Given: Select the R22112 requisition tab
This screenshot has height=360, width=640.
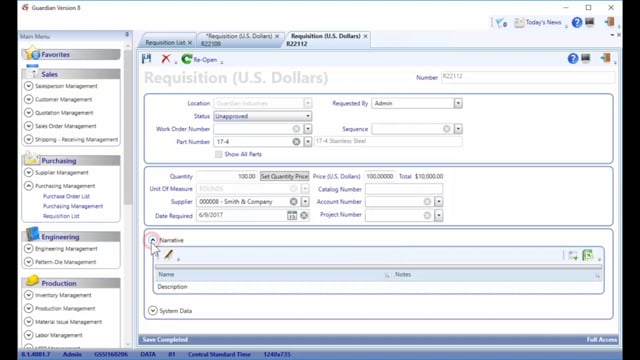Looking at the screenshot, I should [325, 40].
